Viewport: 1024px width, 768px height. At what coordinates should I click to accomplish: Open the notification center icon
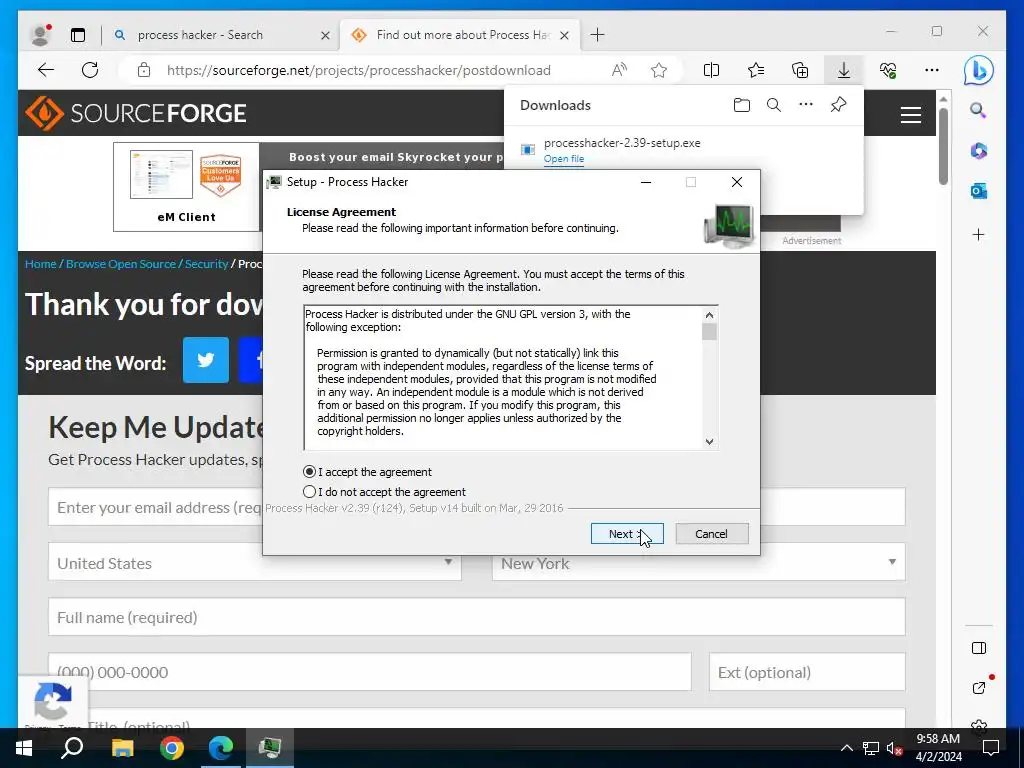pyautogui.click(x=991, y=748)
